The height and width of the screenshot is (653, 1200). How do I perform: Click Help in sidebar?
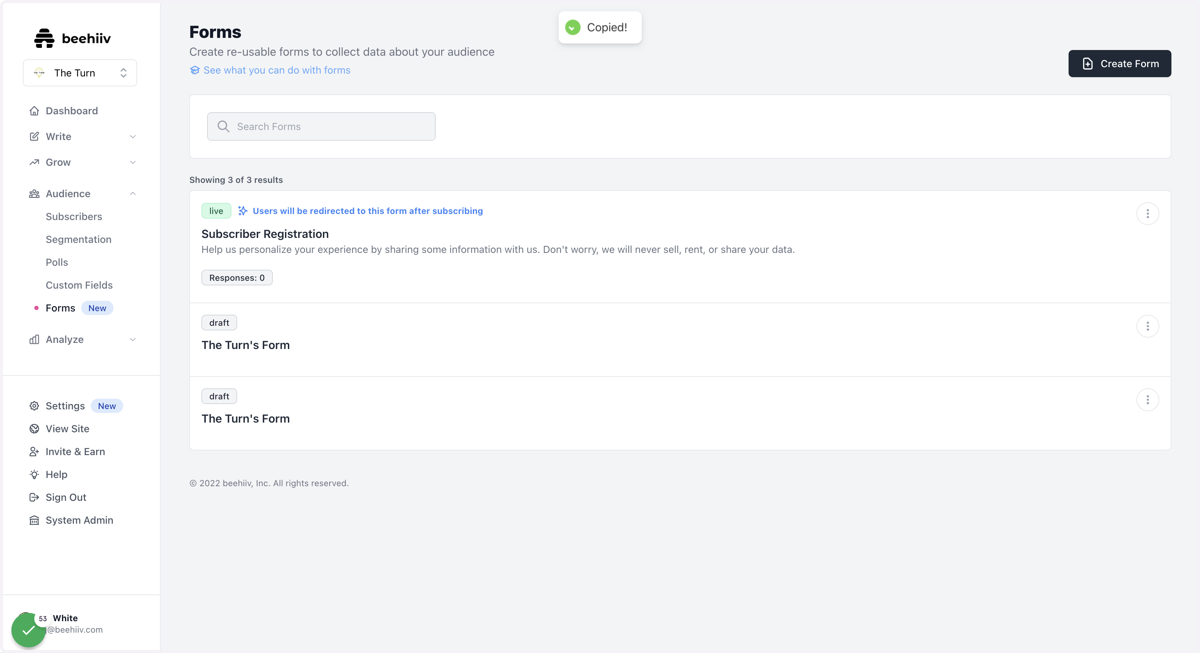tap(56, 475)
